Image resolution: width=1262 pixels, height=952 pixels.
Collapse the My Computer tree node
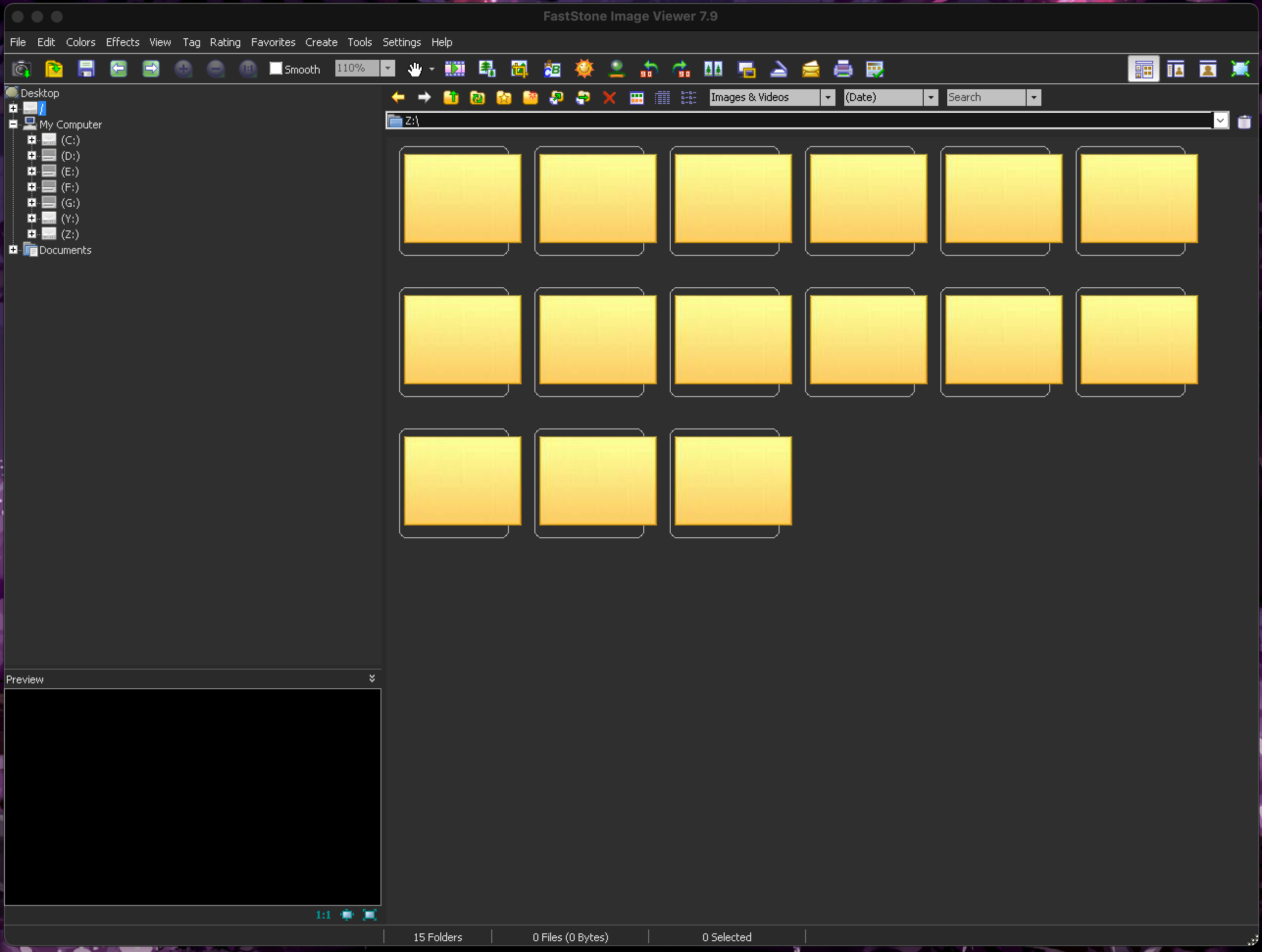[x=13, y=124]
